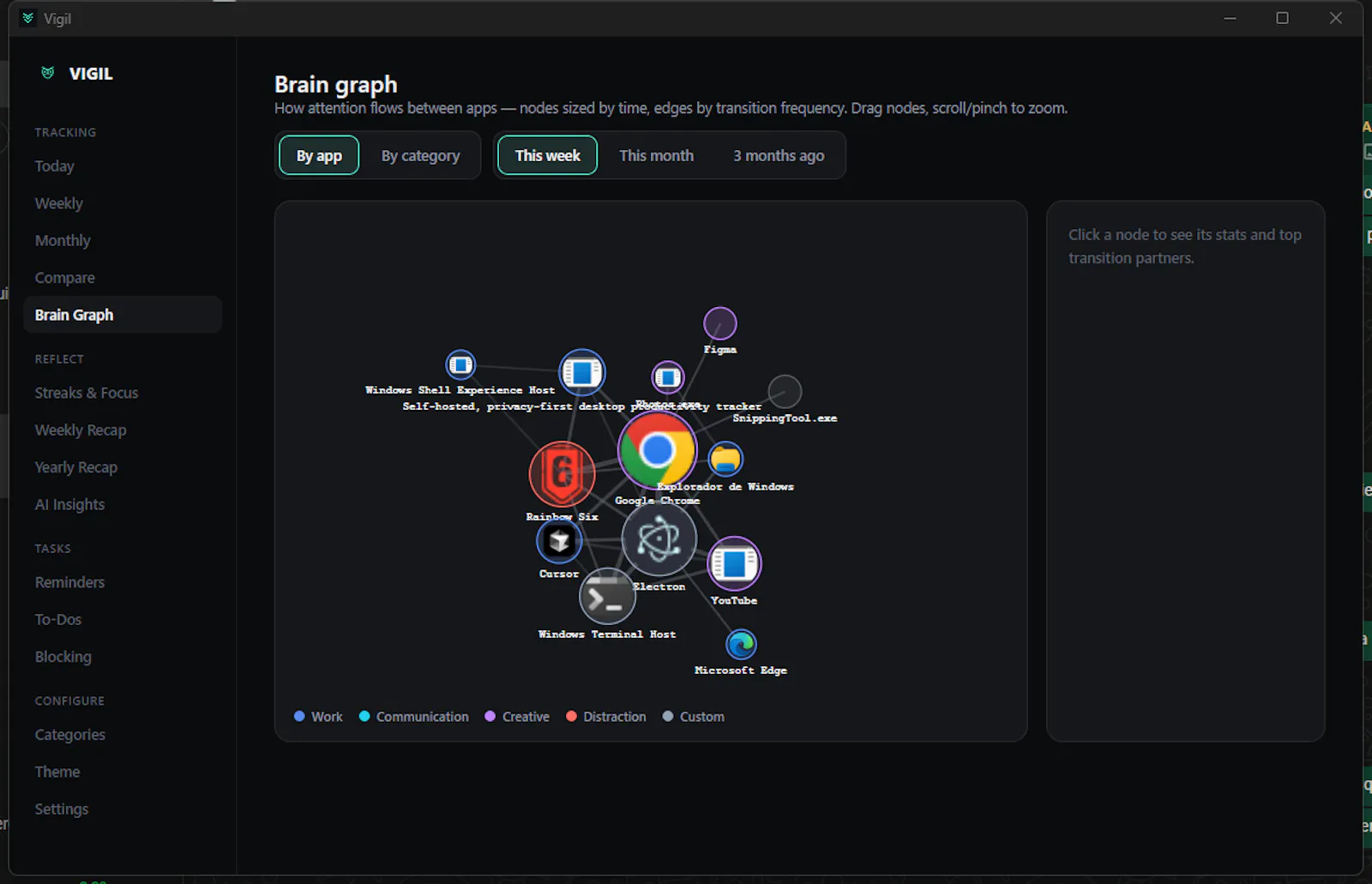The height and width of the screenshot is (884, 1372).
Task: Click the Self-hosted productivity tracker node
Action: [x=582, y=373]
